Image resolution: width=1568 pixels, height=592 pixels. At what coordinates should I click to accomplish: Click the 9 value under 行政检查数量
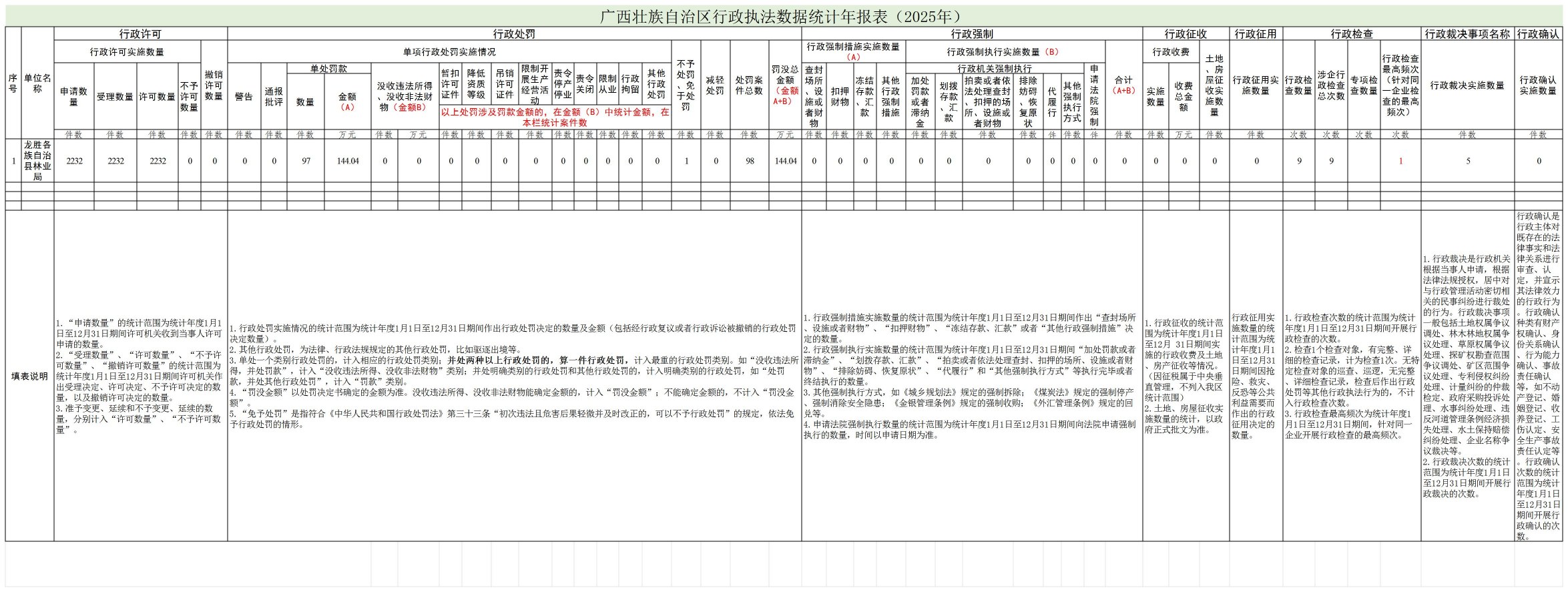[x=1299, y=161]
